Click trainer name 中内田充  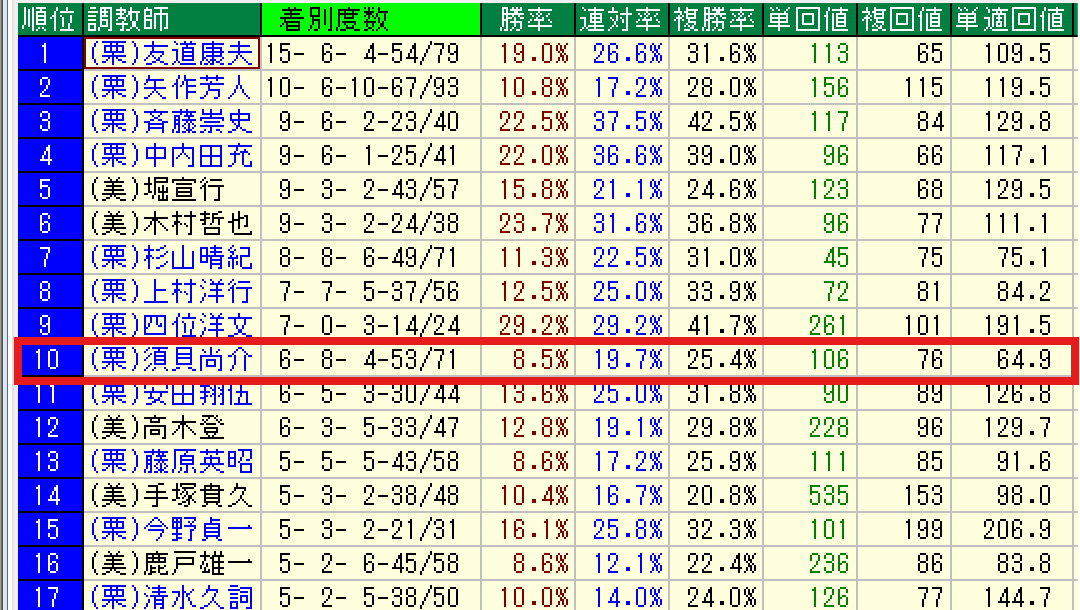[x=171, y=156]
